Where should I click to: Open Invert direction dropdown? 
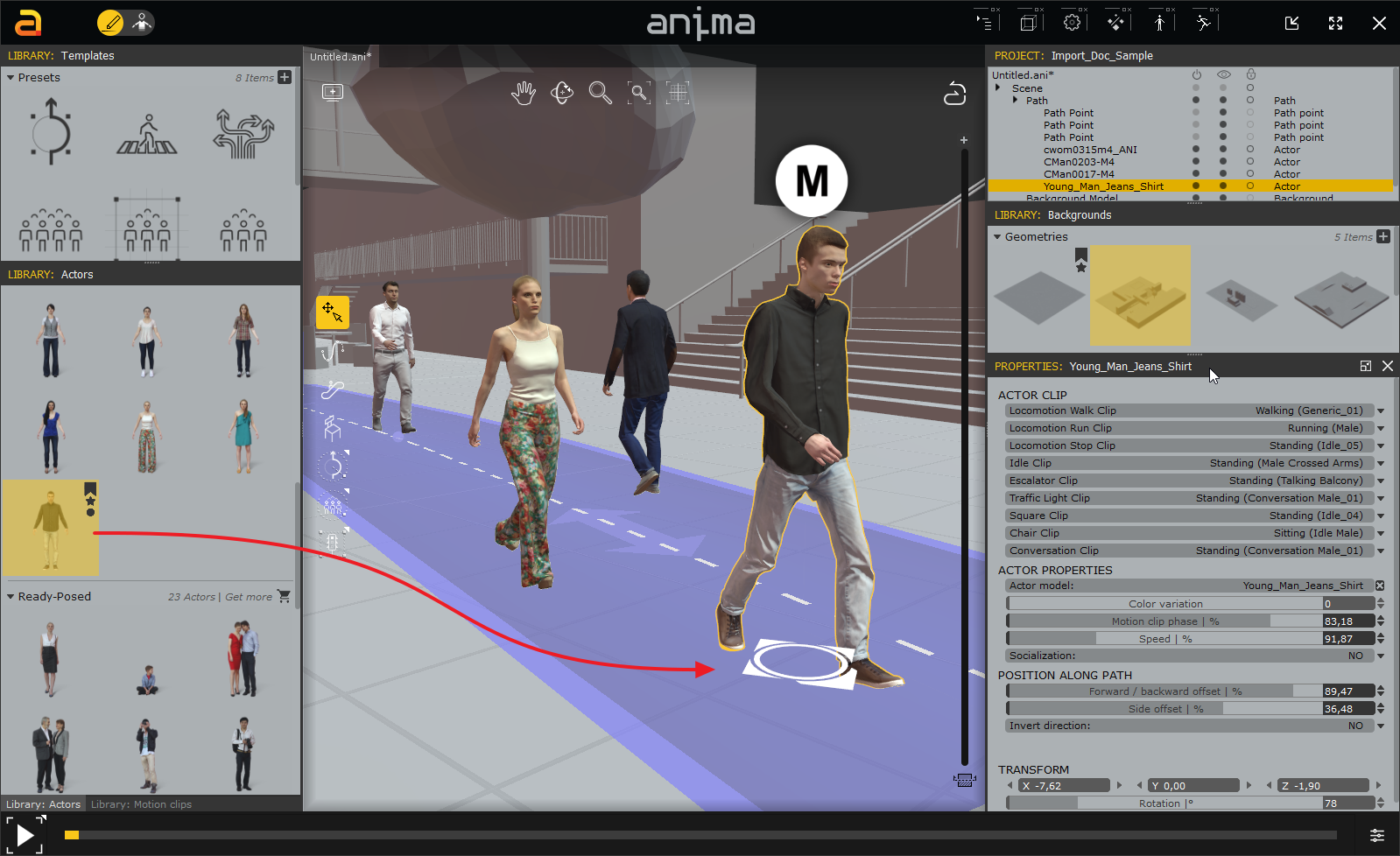(1381, 726)
